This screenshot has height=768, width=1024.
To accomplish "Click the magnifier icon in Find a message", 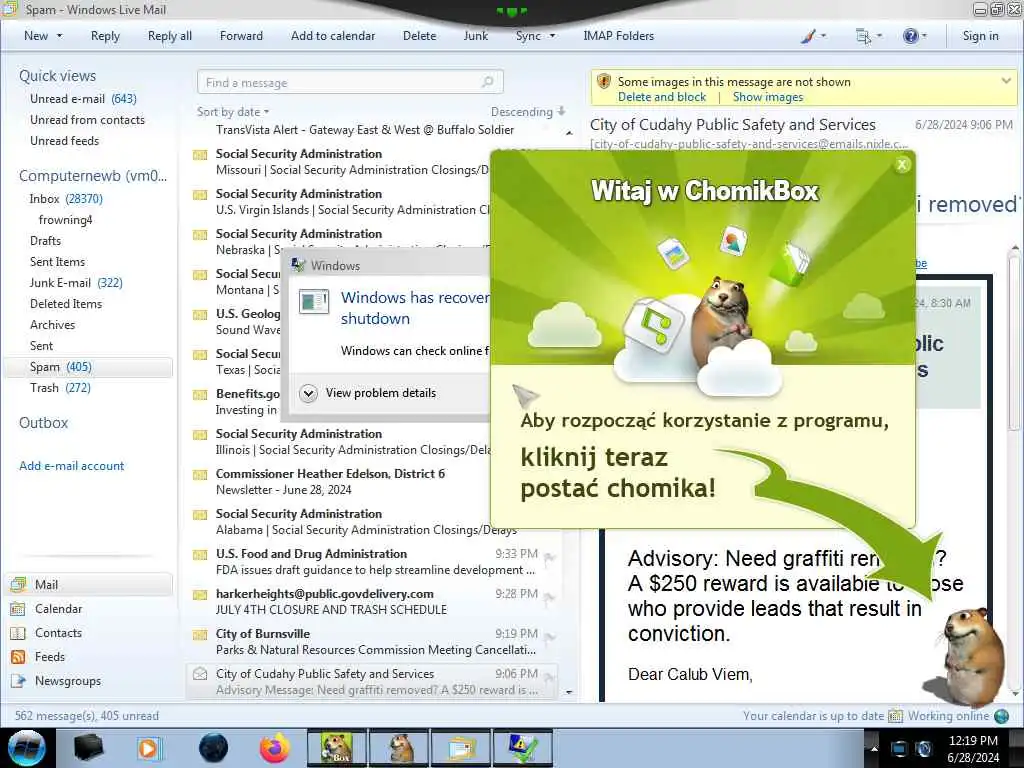I will 487,82.
